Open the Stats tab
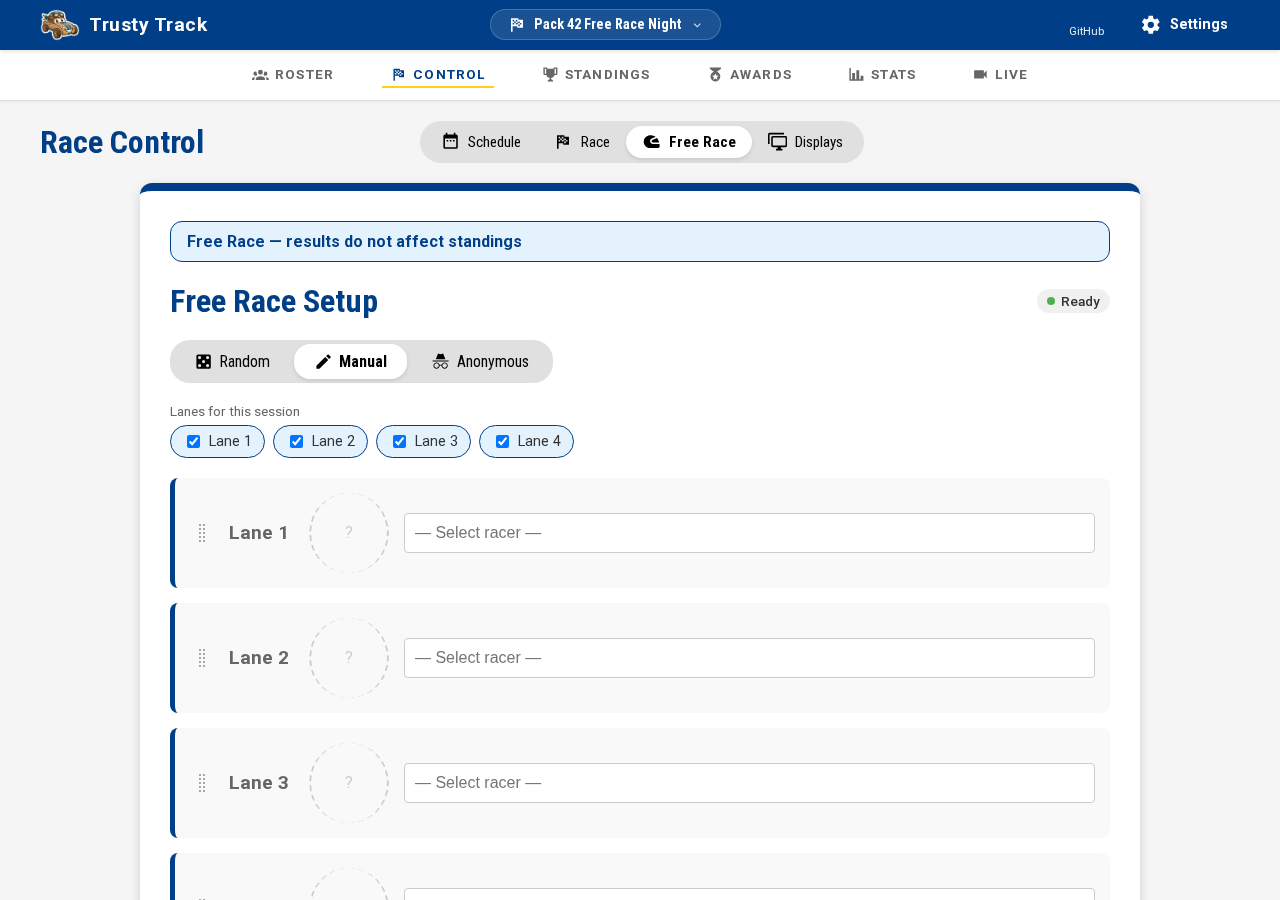Viewport: 1280px width, 900px height. point(882,75)
